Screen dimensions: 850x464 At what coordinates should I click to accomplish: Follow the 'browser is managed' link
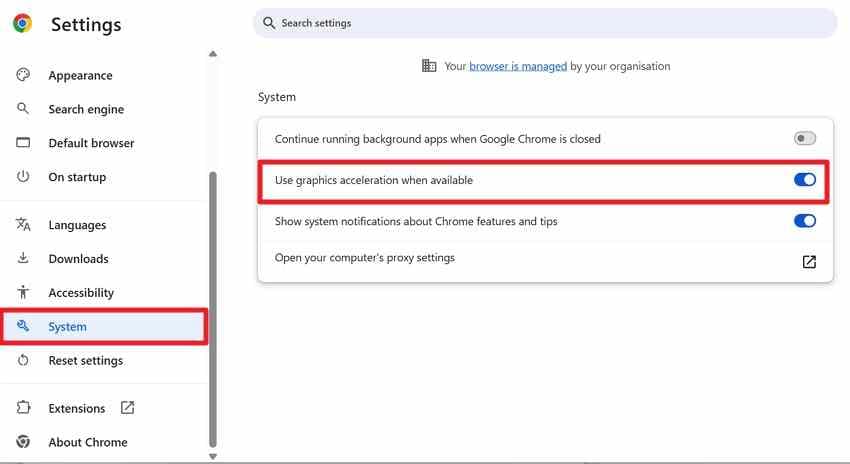click(x=518, y=66)
